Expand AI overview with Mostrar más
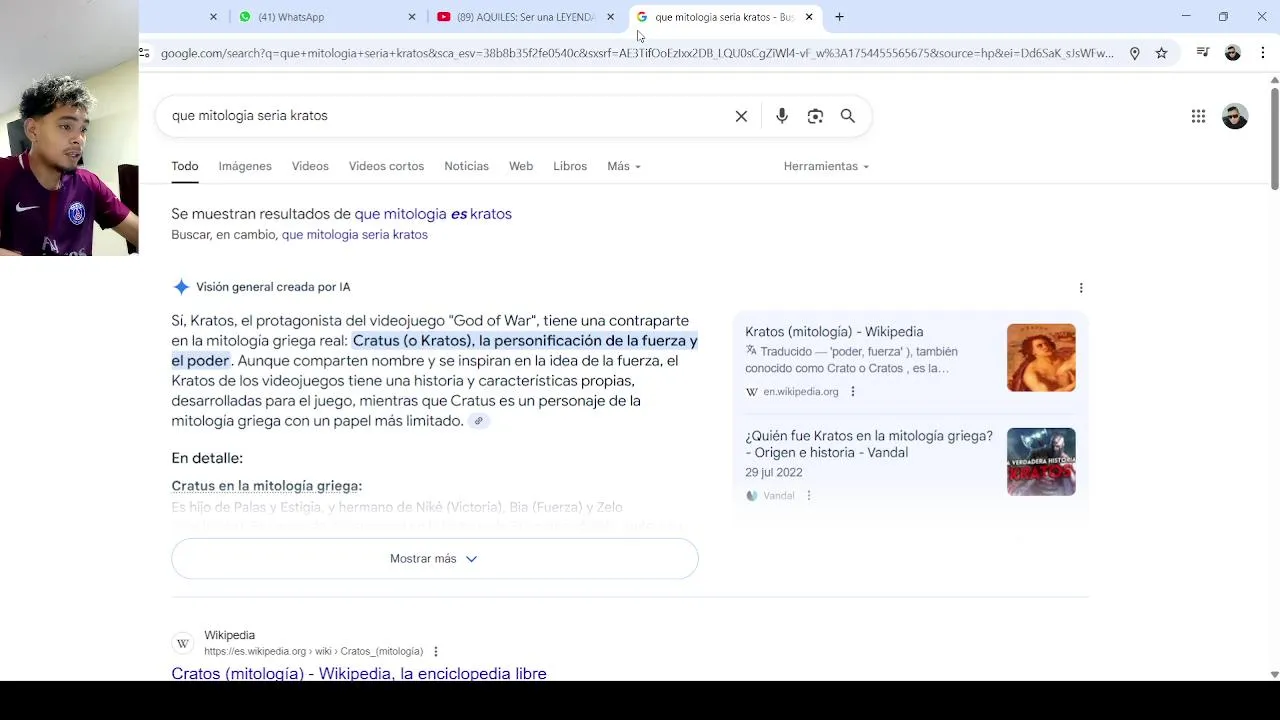Image resolution: width=1280 pixels, height=720 pixels. [x=434, y=559]
